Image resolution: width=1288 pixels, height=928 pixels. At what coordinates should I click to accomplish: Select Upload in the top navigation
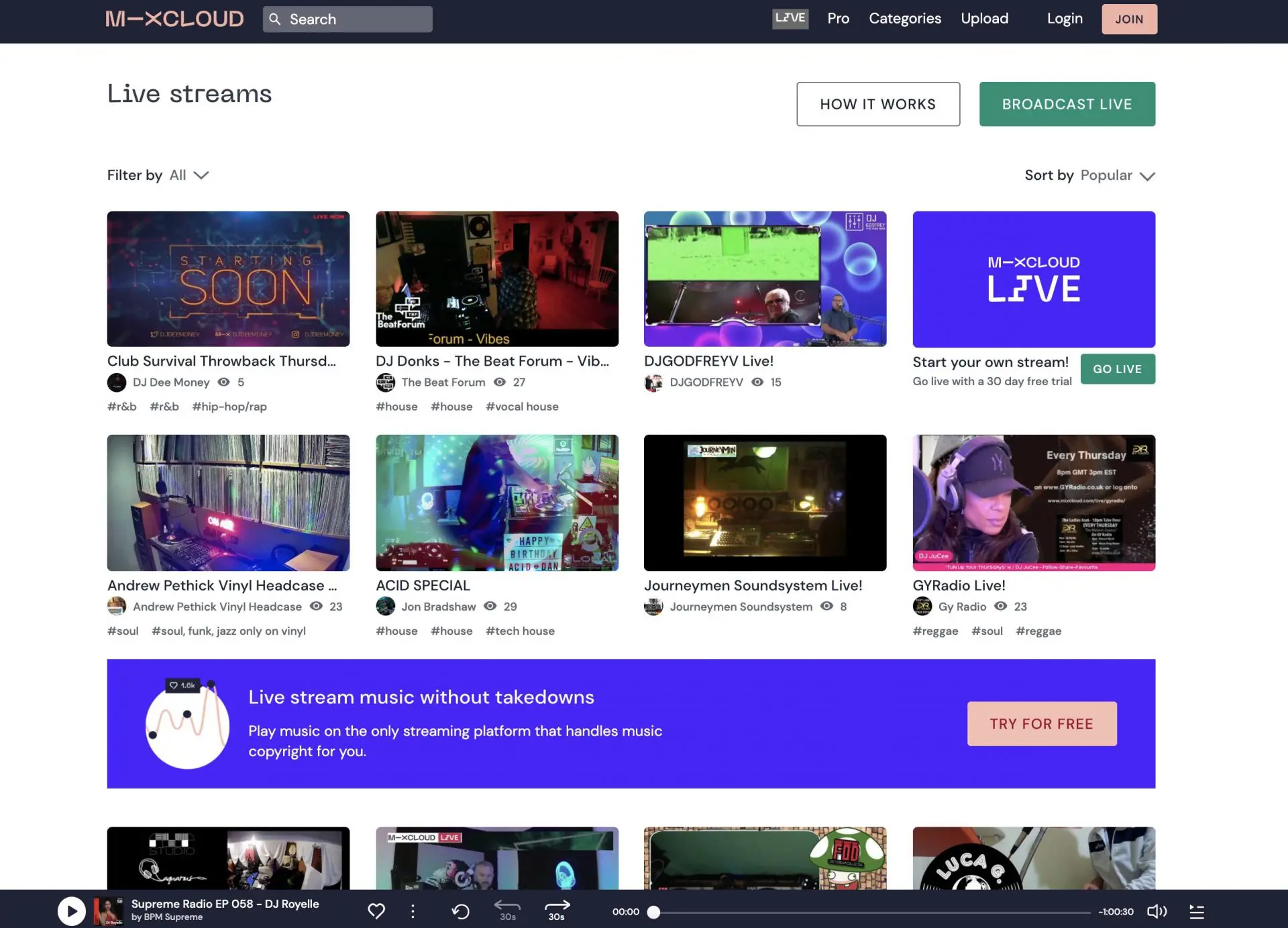coord(984,19)
